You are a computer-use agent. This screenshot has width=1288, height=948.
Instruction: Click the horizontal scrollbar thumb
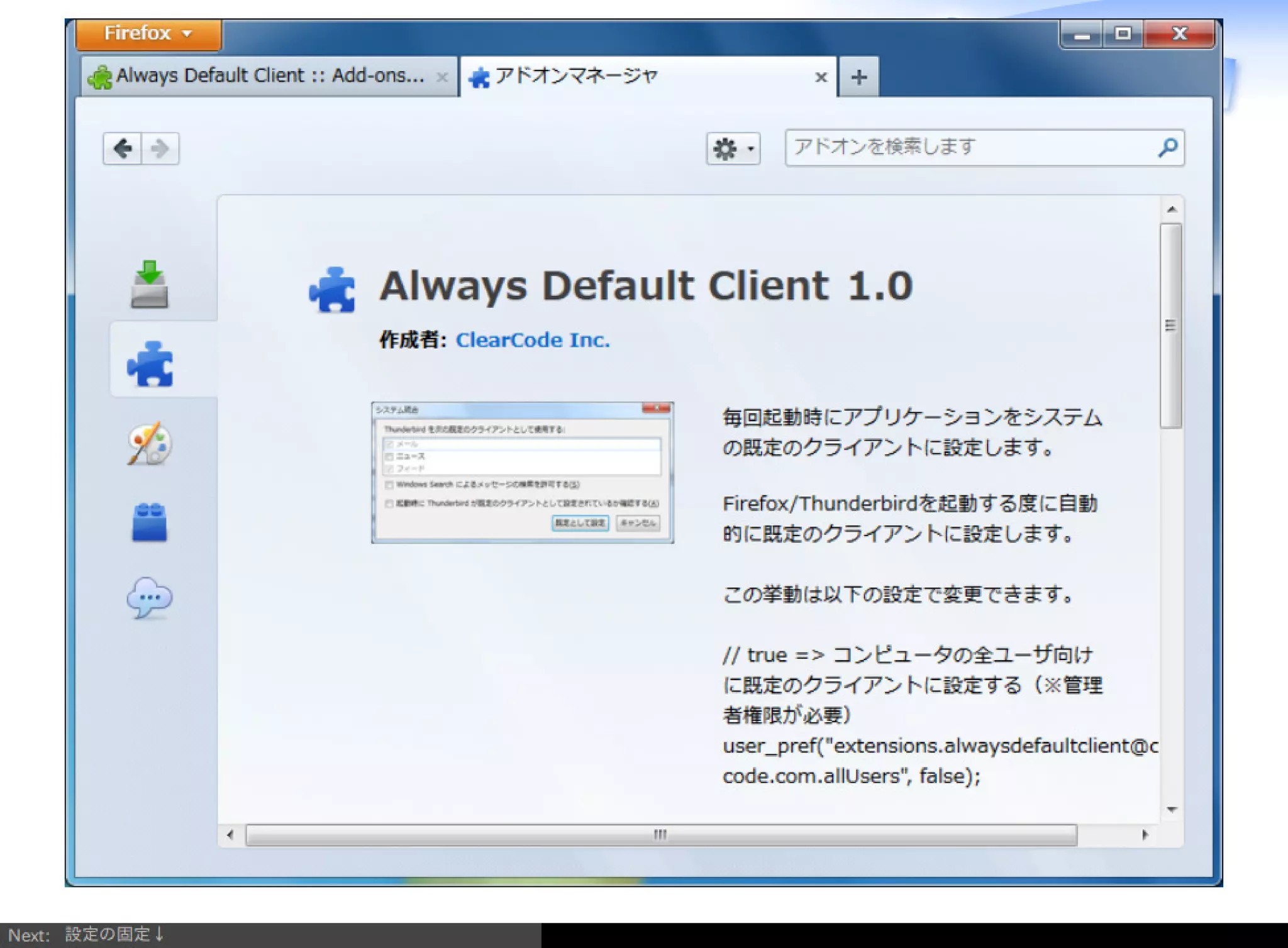coord(661,835)
